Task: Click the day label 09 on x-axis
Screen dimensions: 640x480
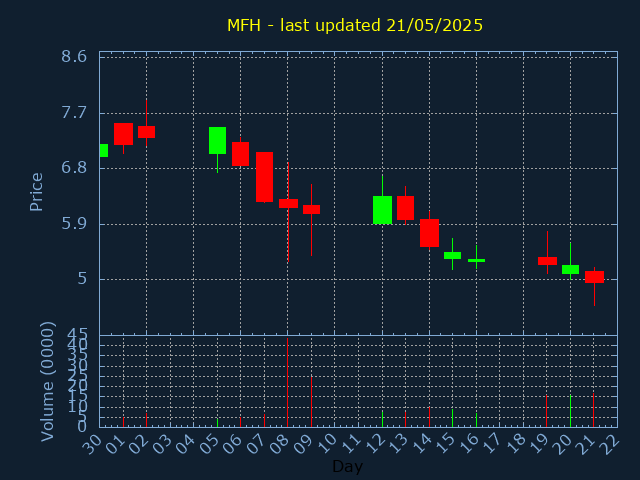Action: coord(304,444)
